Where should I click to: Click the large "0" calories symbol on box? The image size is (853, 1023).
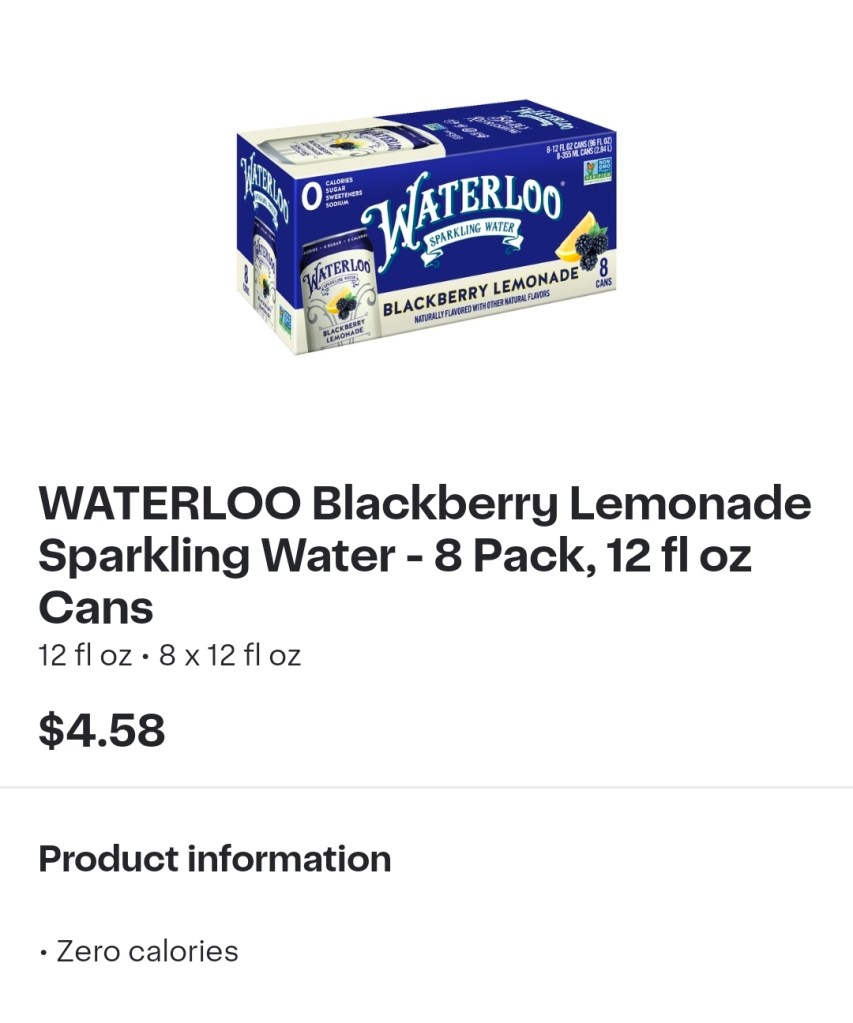(x=312, y=196)
